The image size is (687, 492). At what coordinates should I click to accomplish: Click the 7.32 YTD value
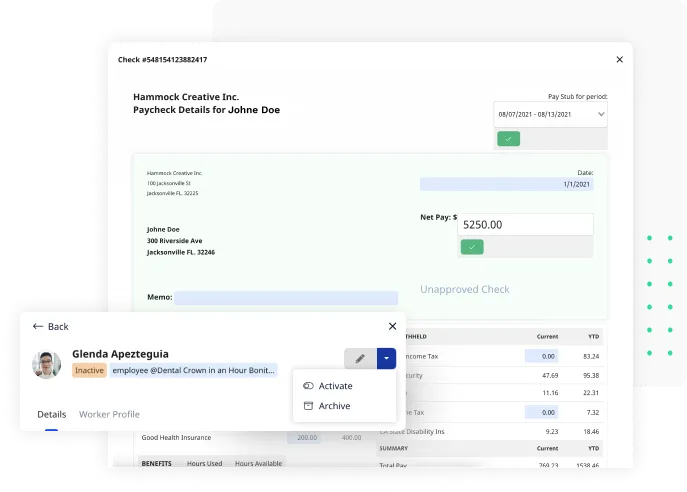pos(593,412)
